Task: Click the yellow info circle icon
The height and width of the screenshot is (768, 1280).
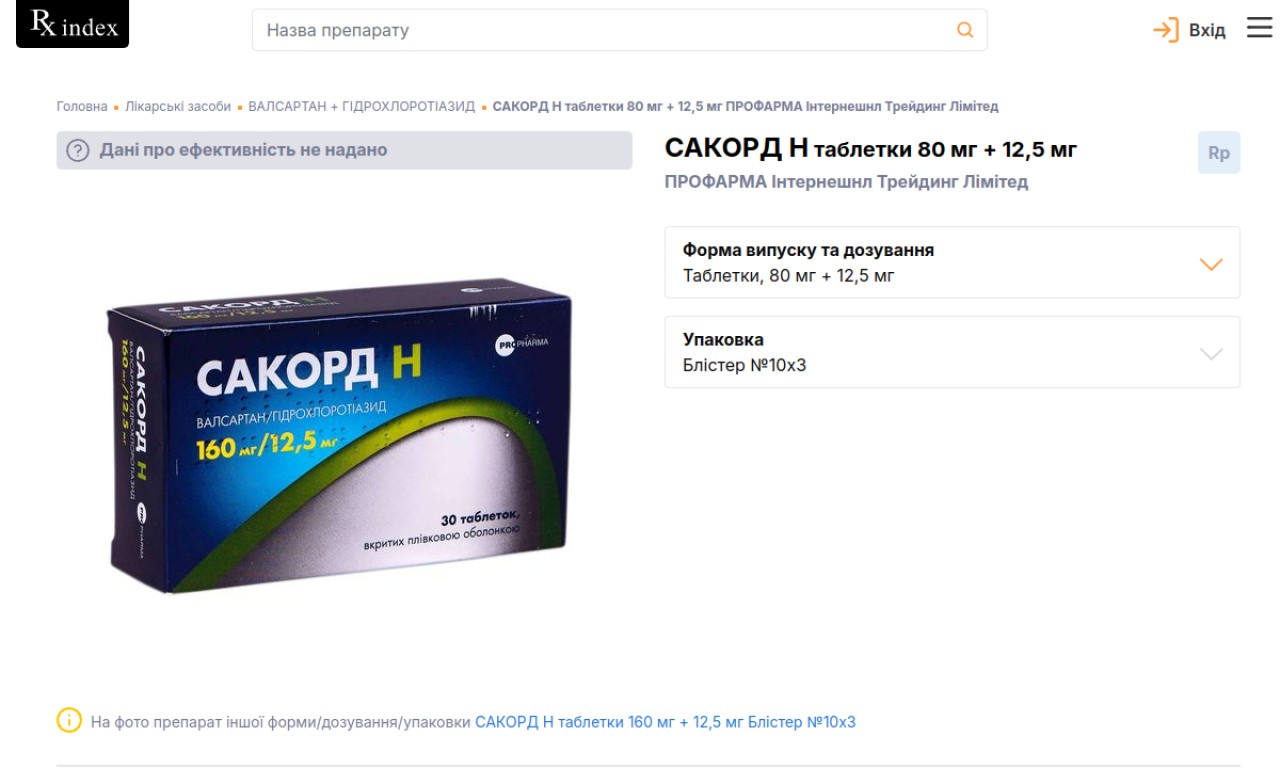Action: [69, 720]
